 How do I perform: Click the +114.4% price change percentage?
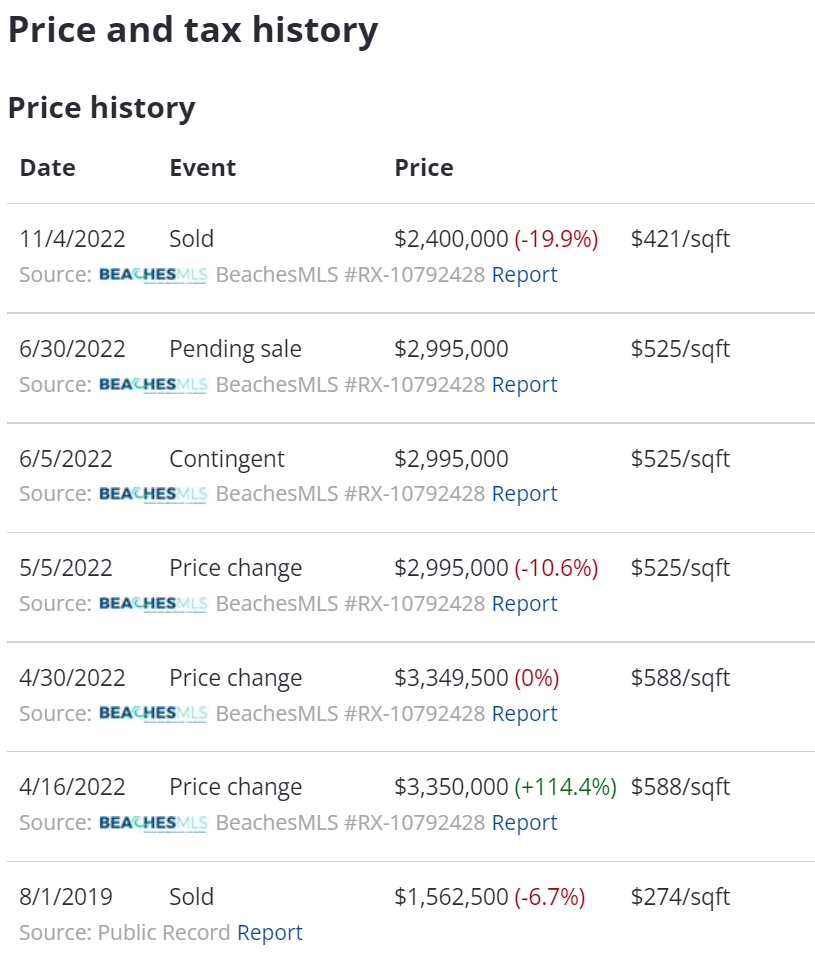566,787
